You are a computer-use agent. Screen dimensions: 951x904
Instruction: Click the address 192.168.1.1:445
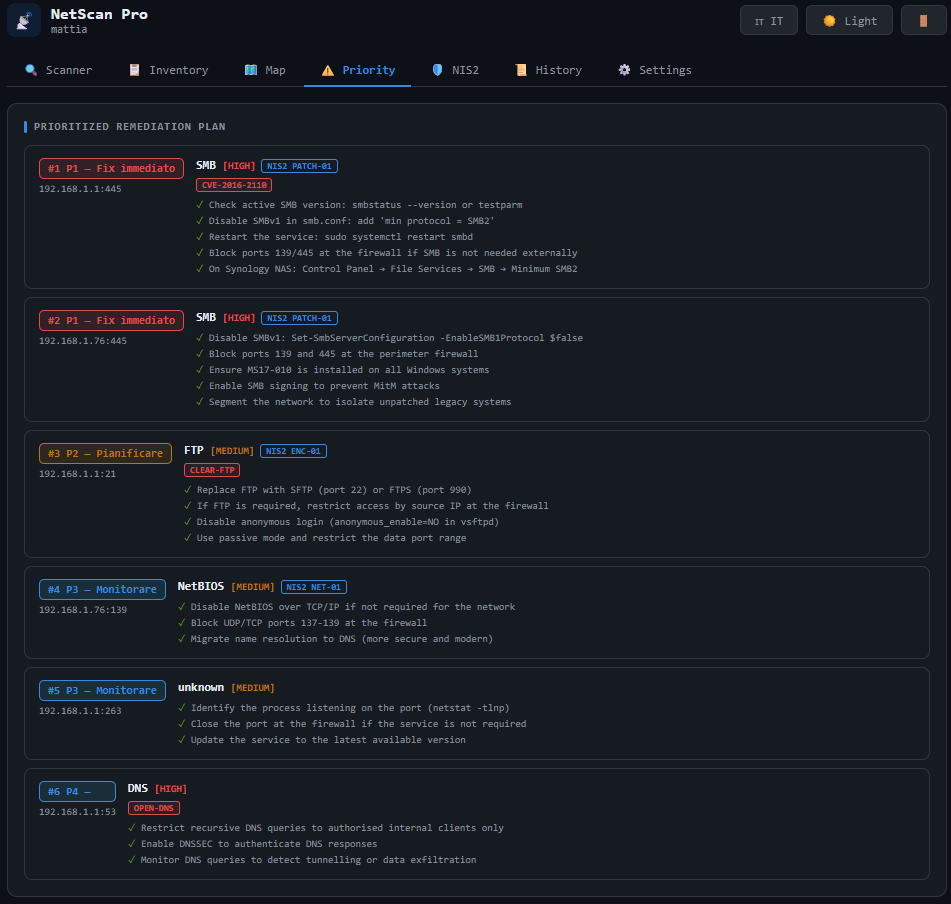[x=80, y=189]
